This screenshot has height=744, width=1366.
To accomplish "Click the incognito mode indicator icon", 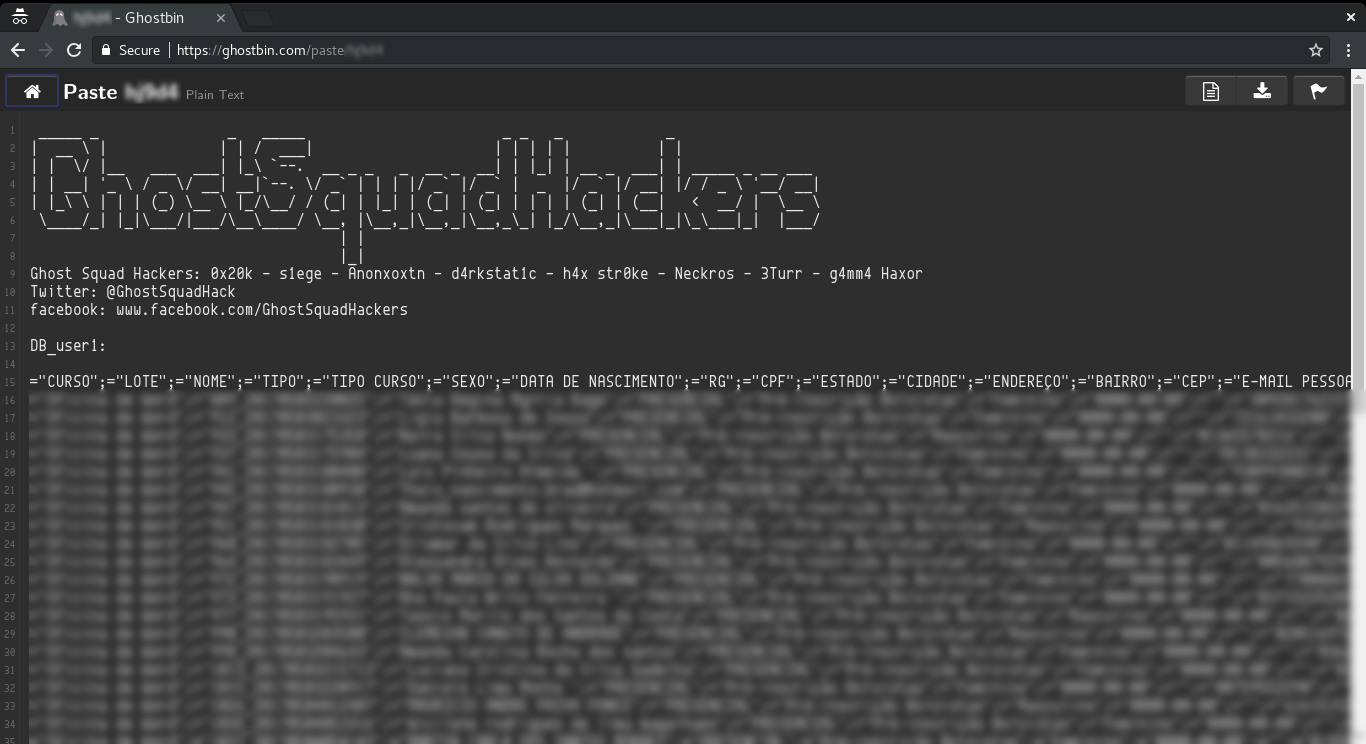I will click(19, 18).
